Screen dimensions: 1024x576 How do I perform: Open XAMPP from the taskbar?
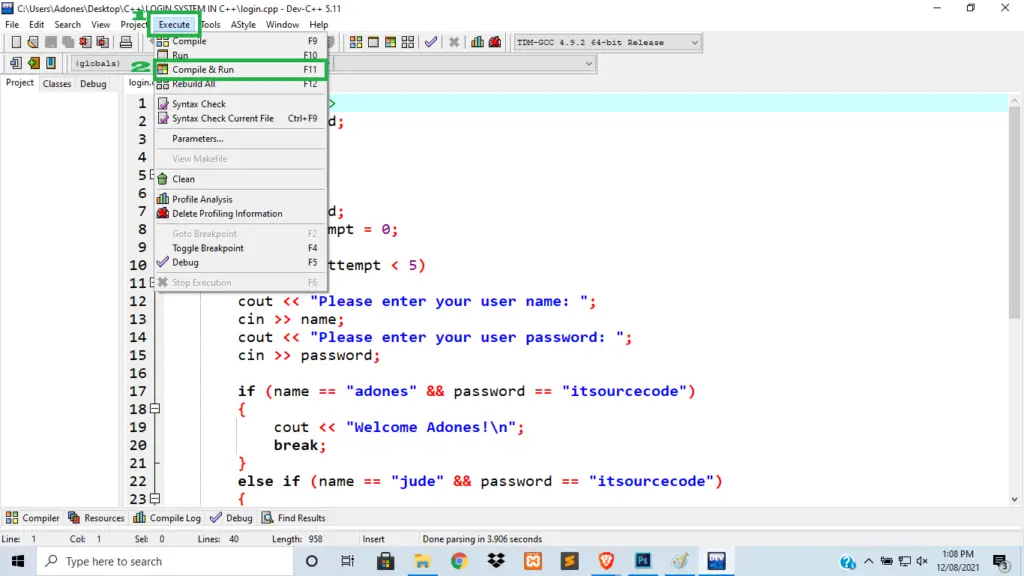[x=533, y=561]
